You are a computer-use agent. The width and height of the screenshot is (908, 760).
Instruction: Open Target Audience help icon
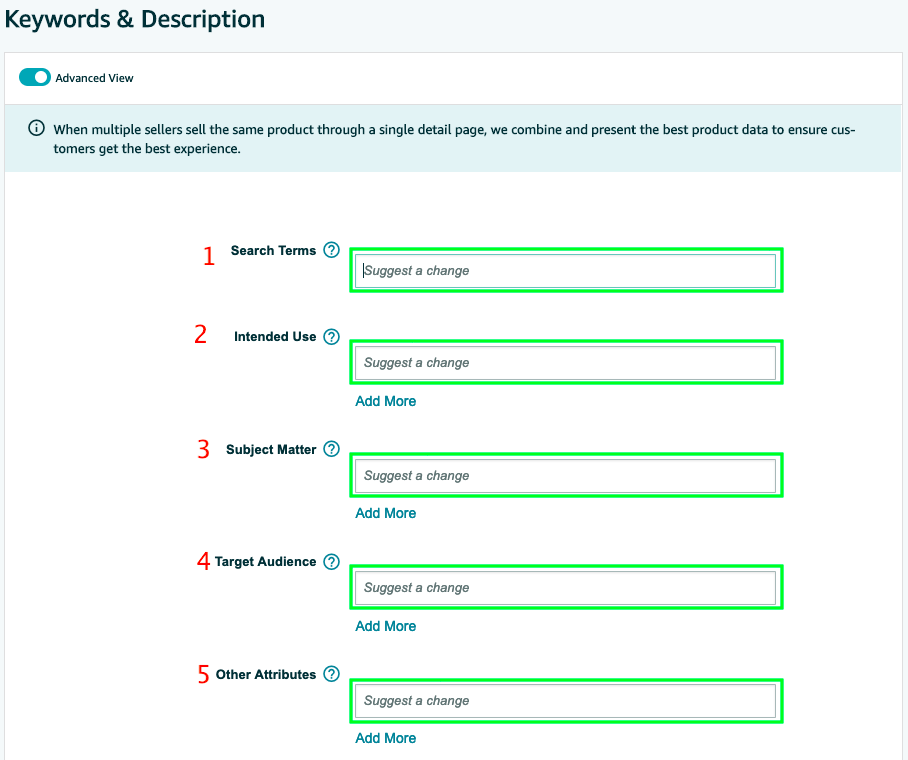(x=331, y=561)
